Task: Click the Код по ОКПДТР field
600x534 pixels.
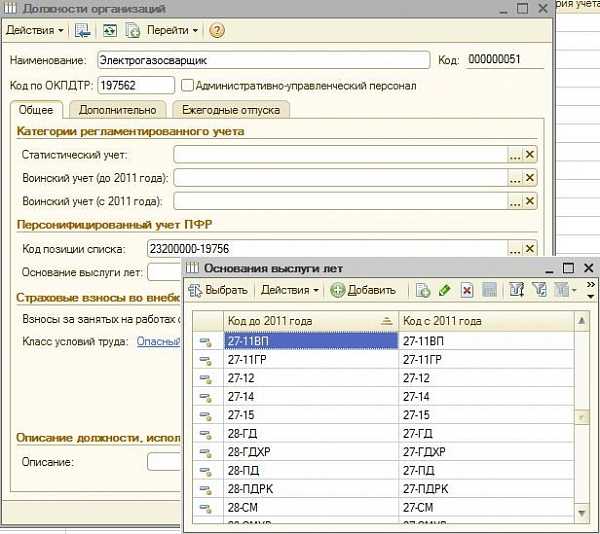Action: pyautogui.click(x=136, y=85)
